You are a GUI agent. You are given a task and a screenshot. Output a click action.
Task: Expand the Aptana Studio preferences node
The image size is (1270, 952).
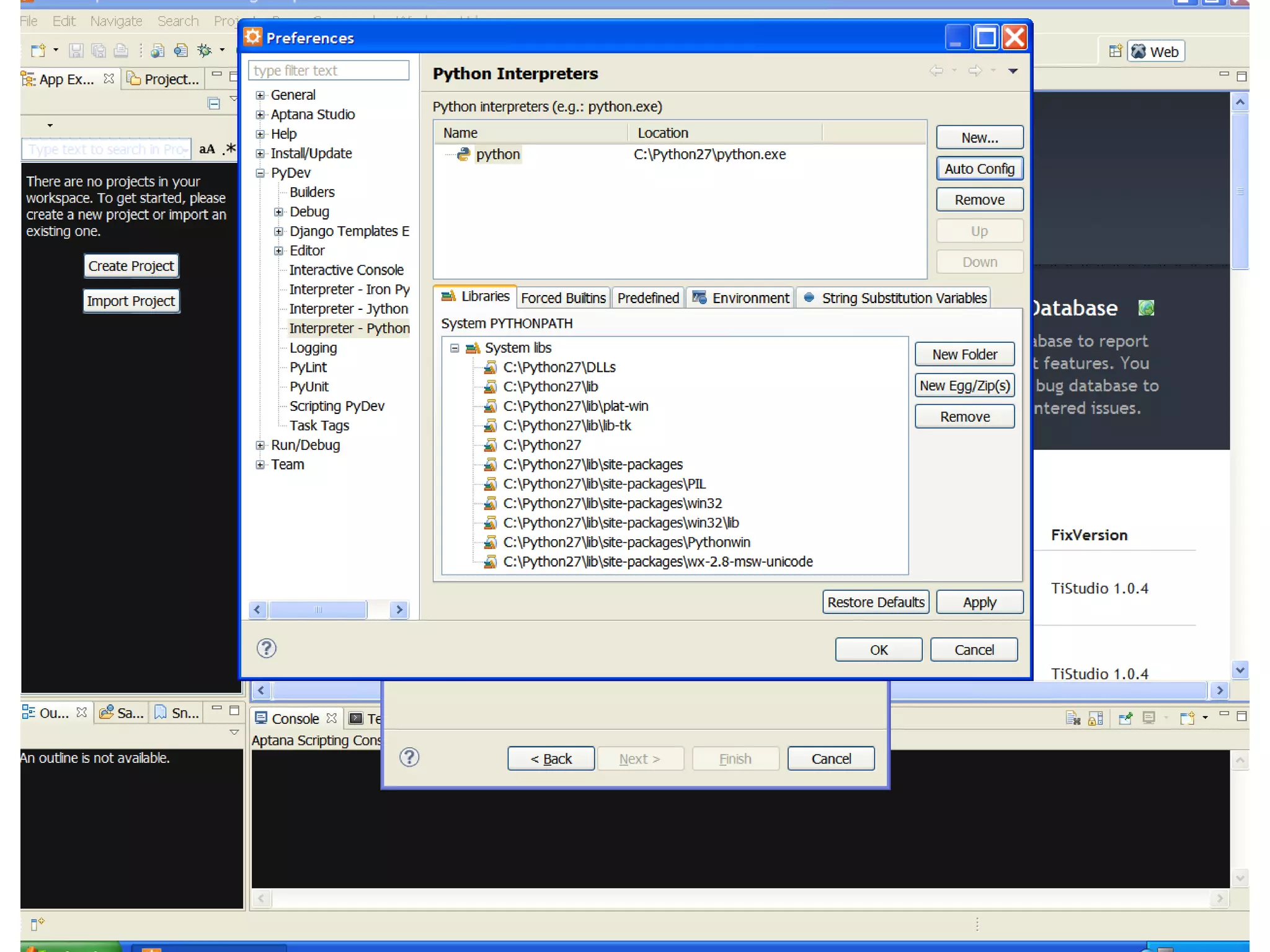click(x=260, y=115)
